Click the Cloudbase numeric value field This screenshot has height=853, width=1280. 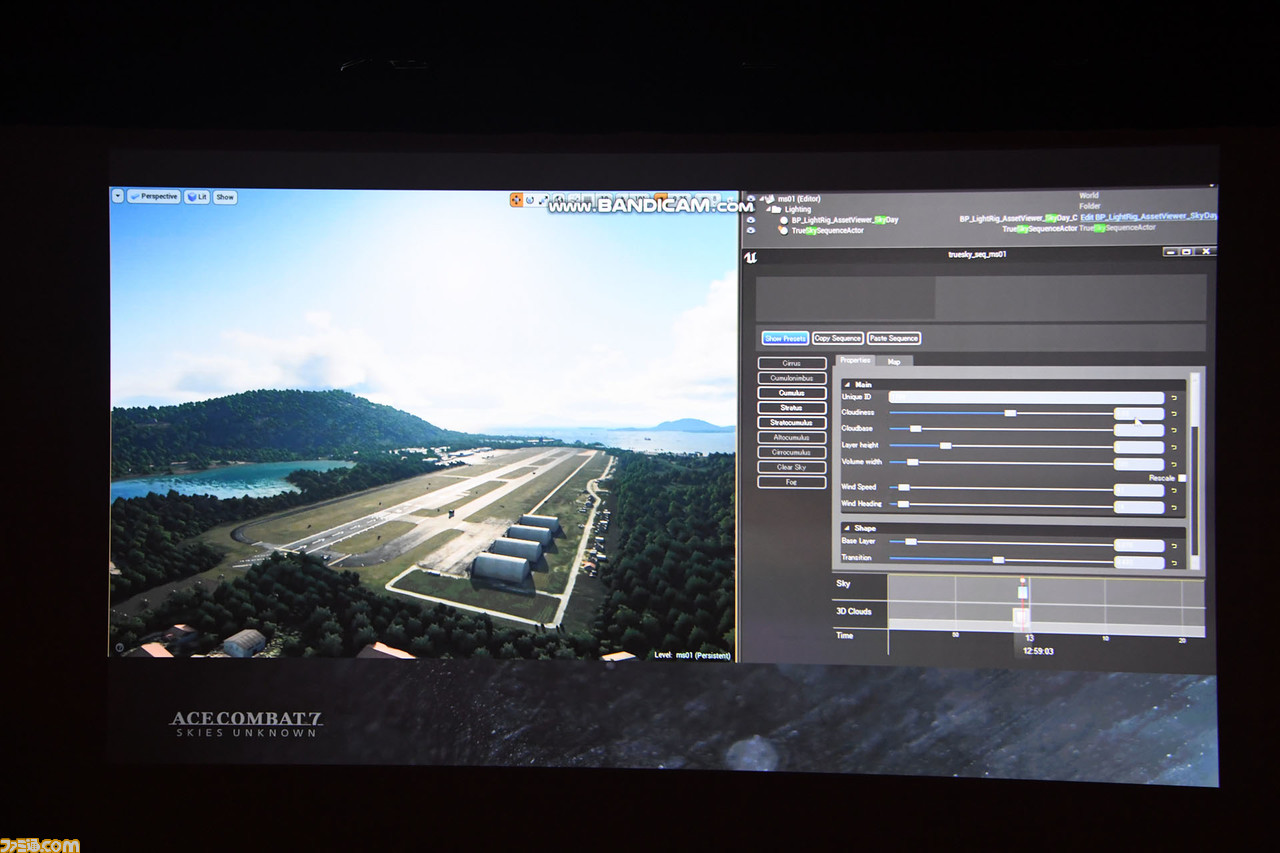pos(1140,430)
